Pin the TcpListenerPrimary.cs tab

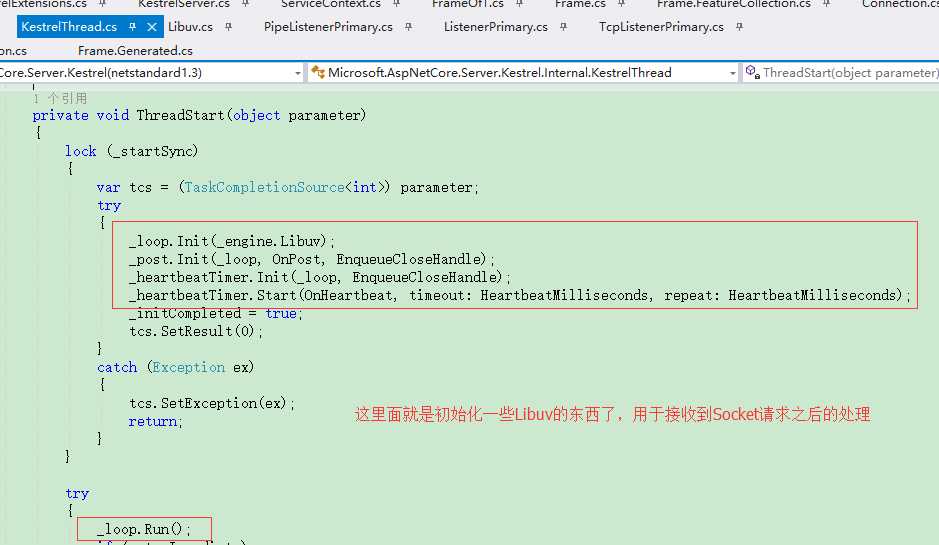pyautogui.click(x=740, y=27)
